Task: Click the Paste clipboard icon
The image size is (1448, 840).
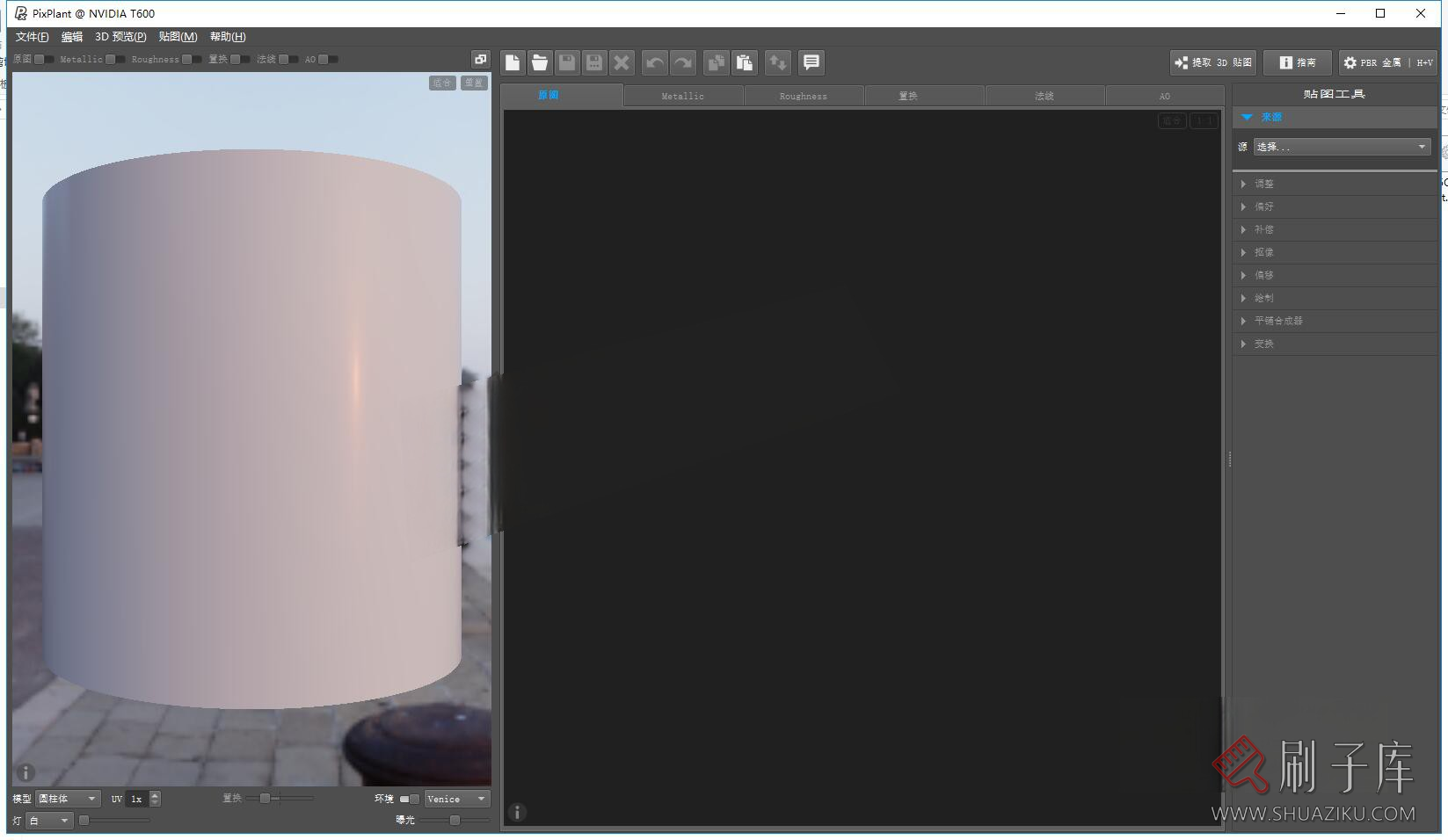Action: (x=744, y=62)
